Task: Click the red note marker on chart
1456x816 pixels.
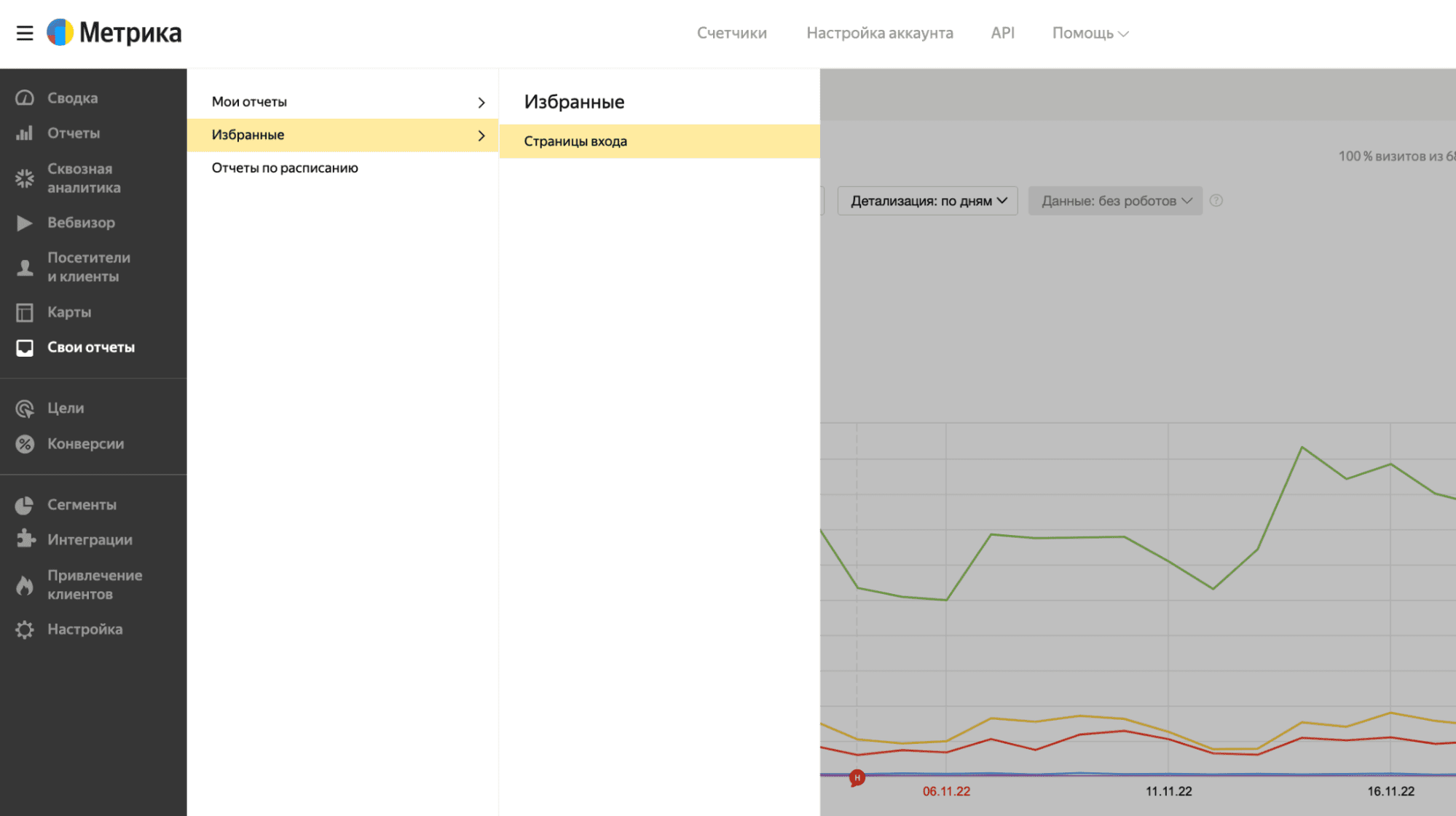Action: [857, 778]
